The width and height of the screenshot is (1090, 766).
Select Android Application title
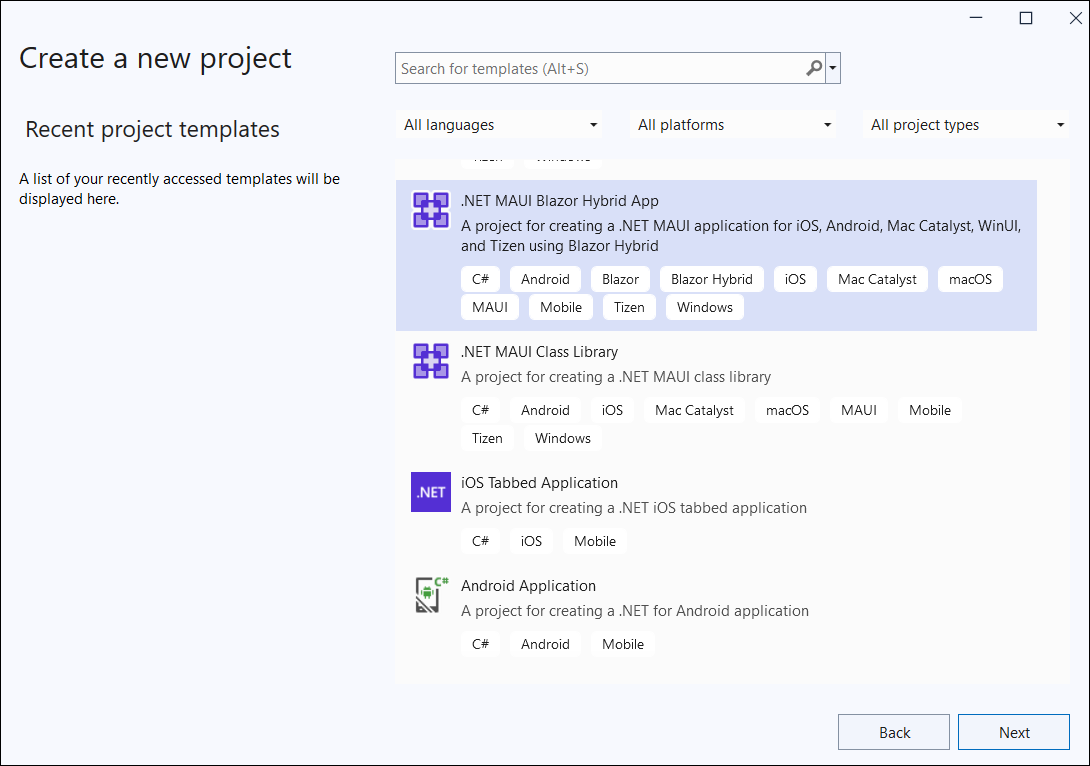pos(528,586)
